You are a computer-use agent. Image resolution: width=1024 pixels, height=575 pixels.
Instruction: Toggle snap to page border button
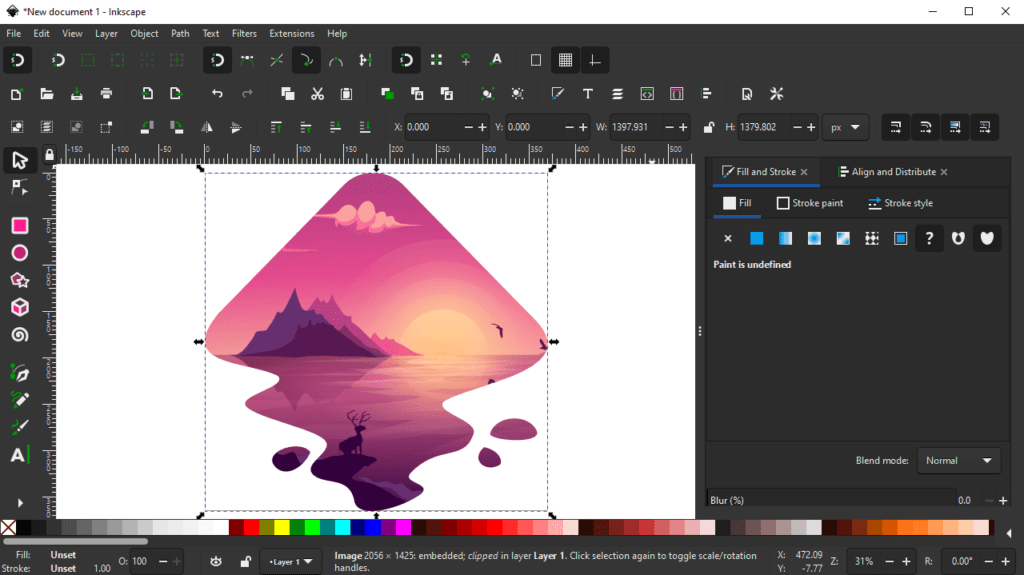click(536, 61)
